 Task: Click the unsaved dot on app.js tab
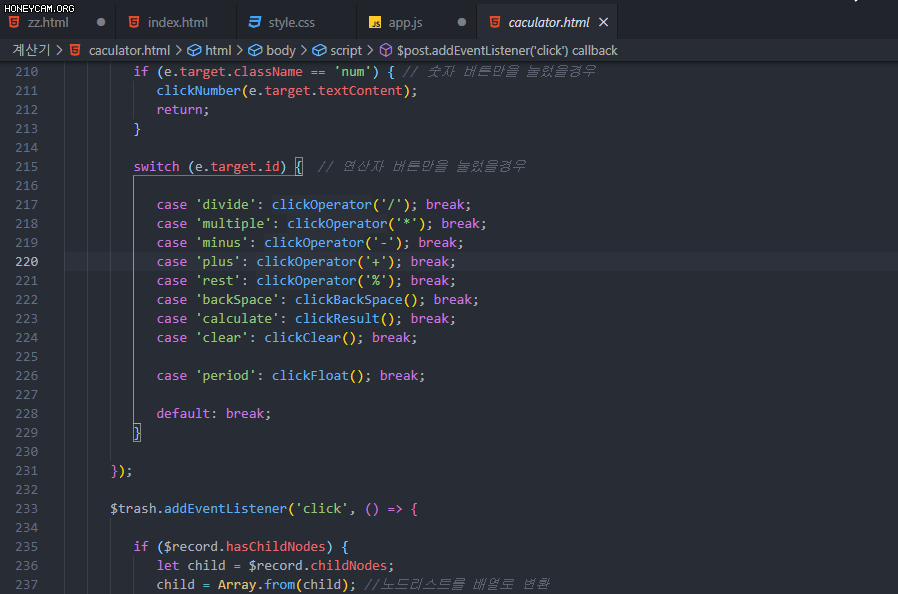[x=462, y=22]
